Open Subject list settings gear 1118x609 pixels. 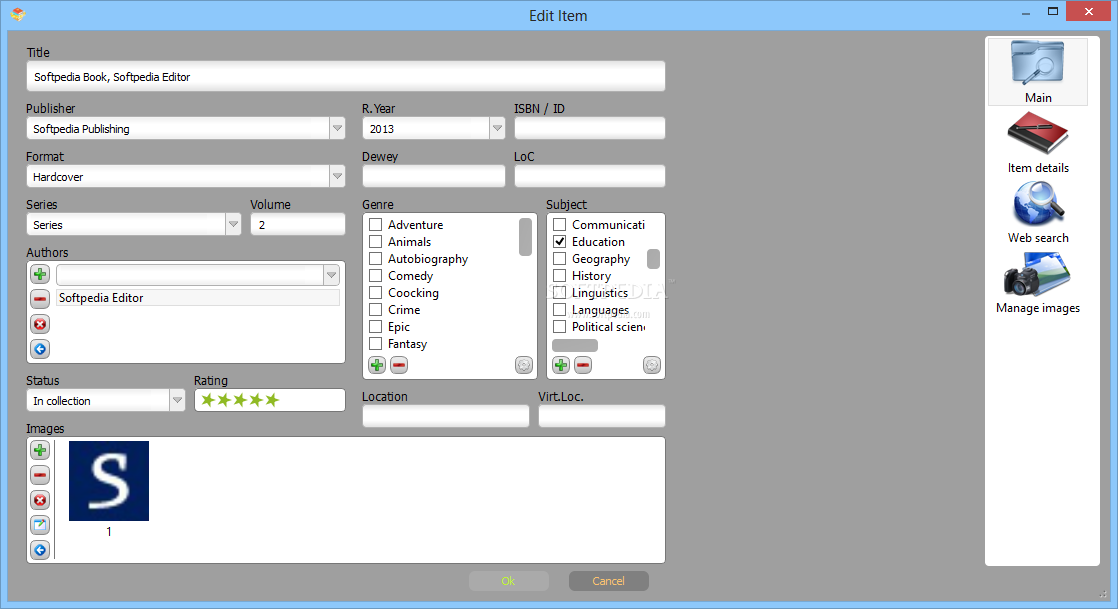click(x=652, y=365)
